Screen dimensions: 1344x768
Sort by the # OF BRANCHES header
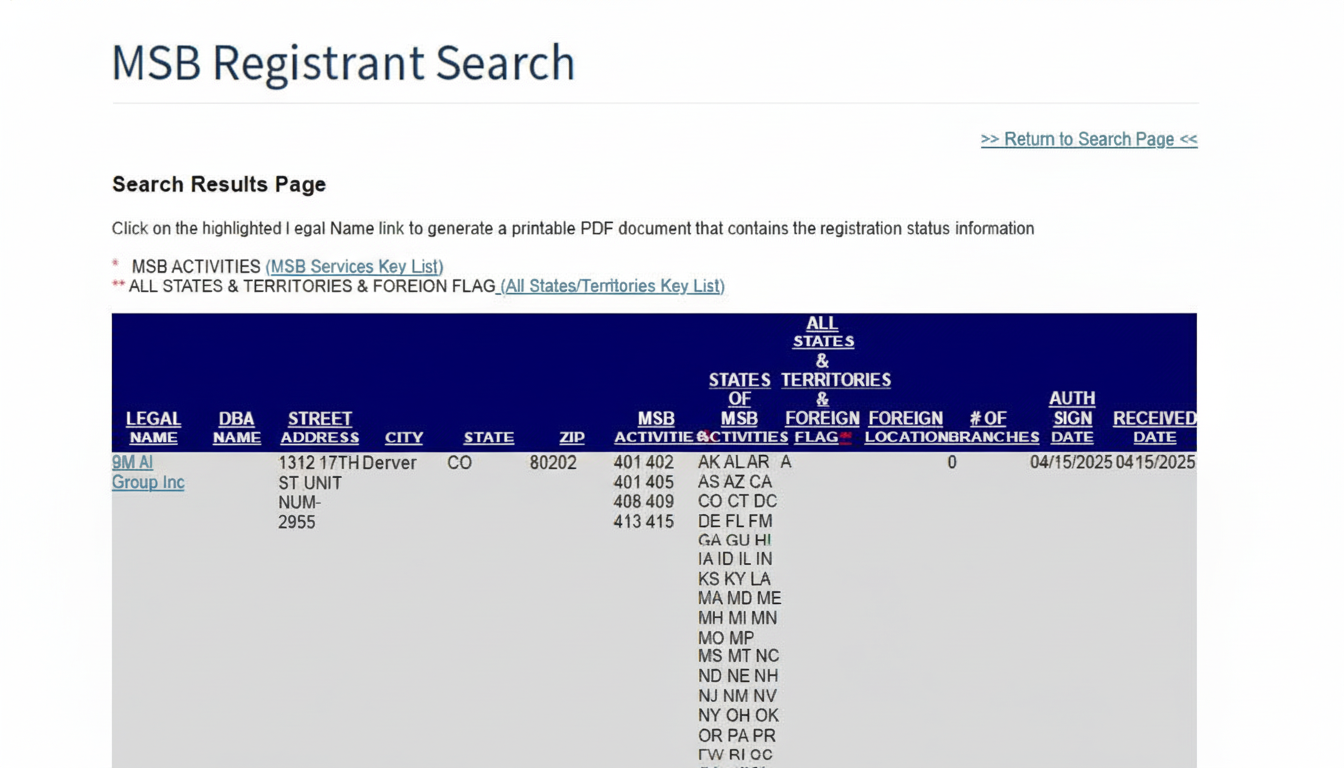(989, 428)
